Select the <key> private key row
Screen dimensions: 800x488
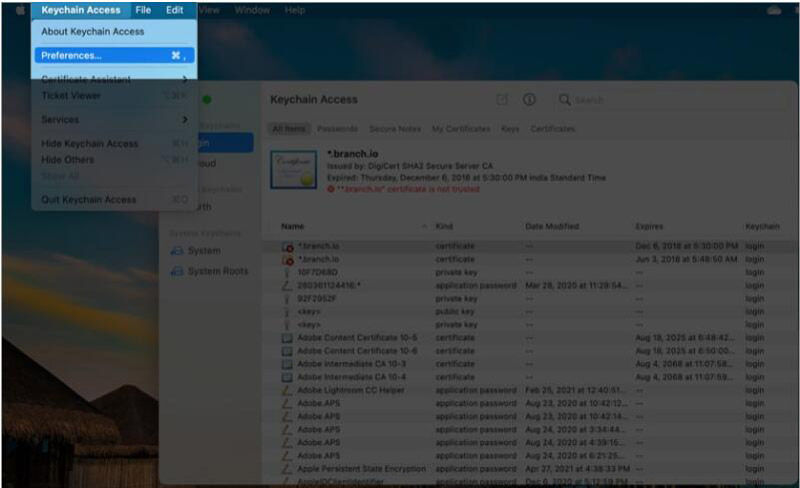pyautogui.click(x=529, y=325)
